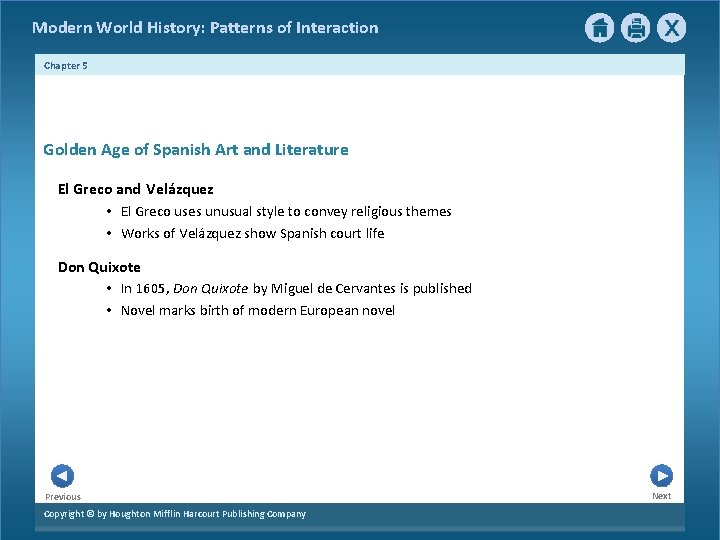Select heading 'Golden Age of Spanish Art and Literature'
The height and width of the screenshot is (540, 720).
[x=196, y=150]
